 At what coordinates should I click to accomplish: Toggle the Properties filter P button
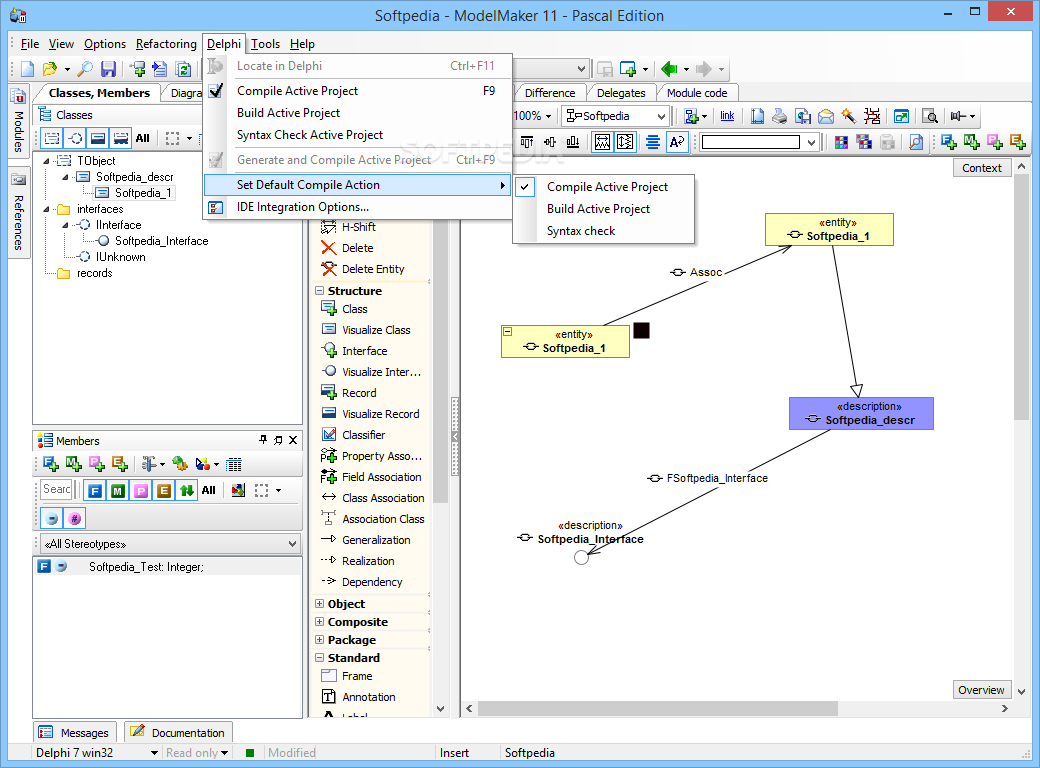pos(141,491)
